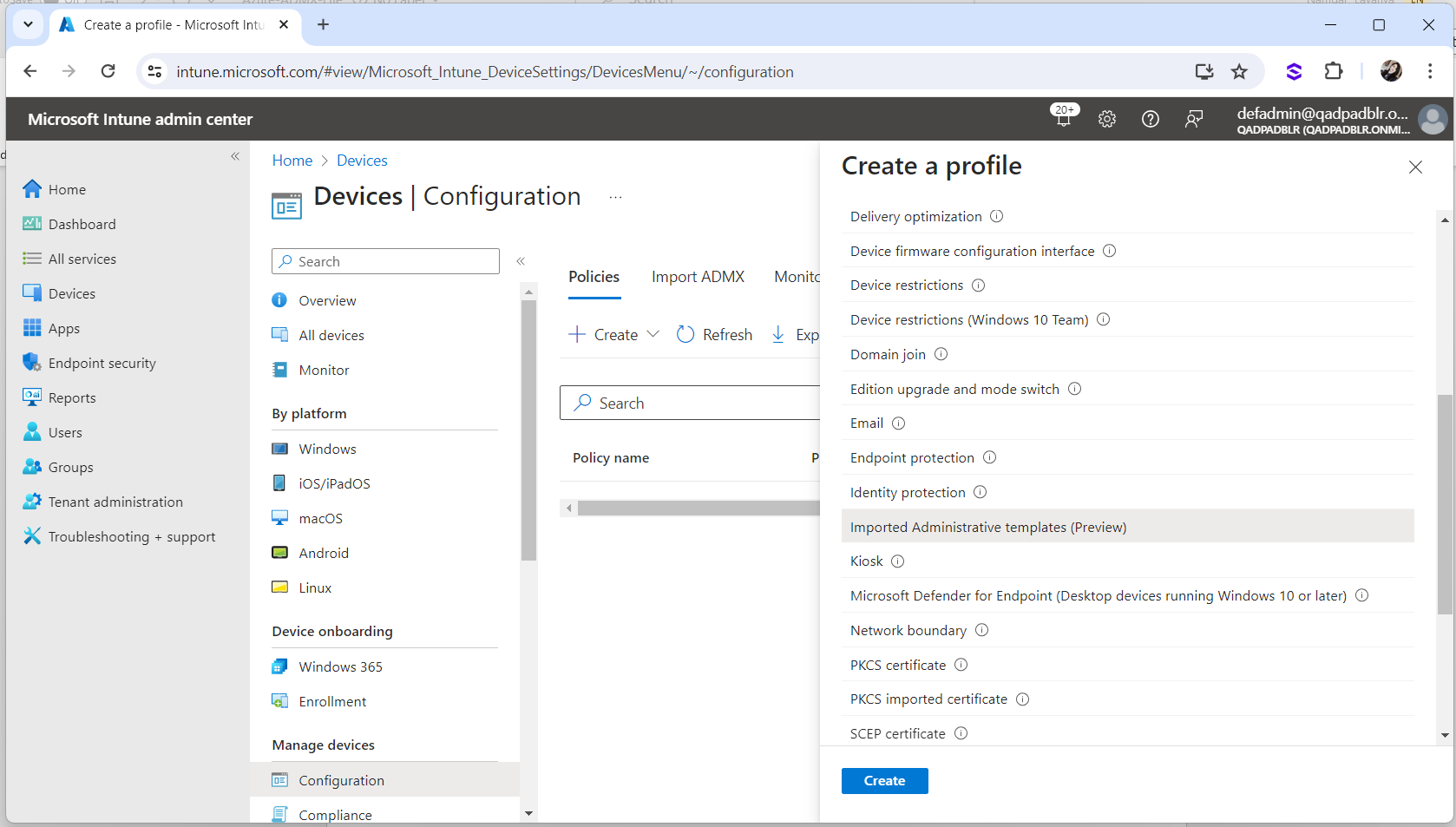Click the Devices menu search box
Screen dimensions: 1456x827
(x=385, y=261)
